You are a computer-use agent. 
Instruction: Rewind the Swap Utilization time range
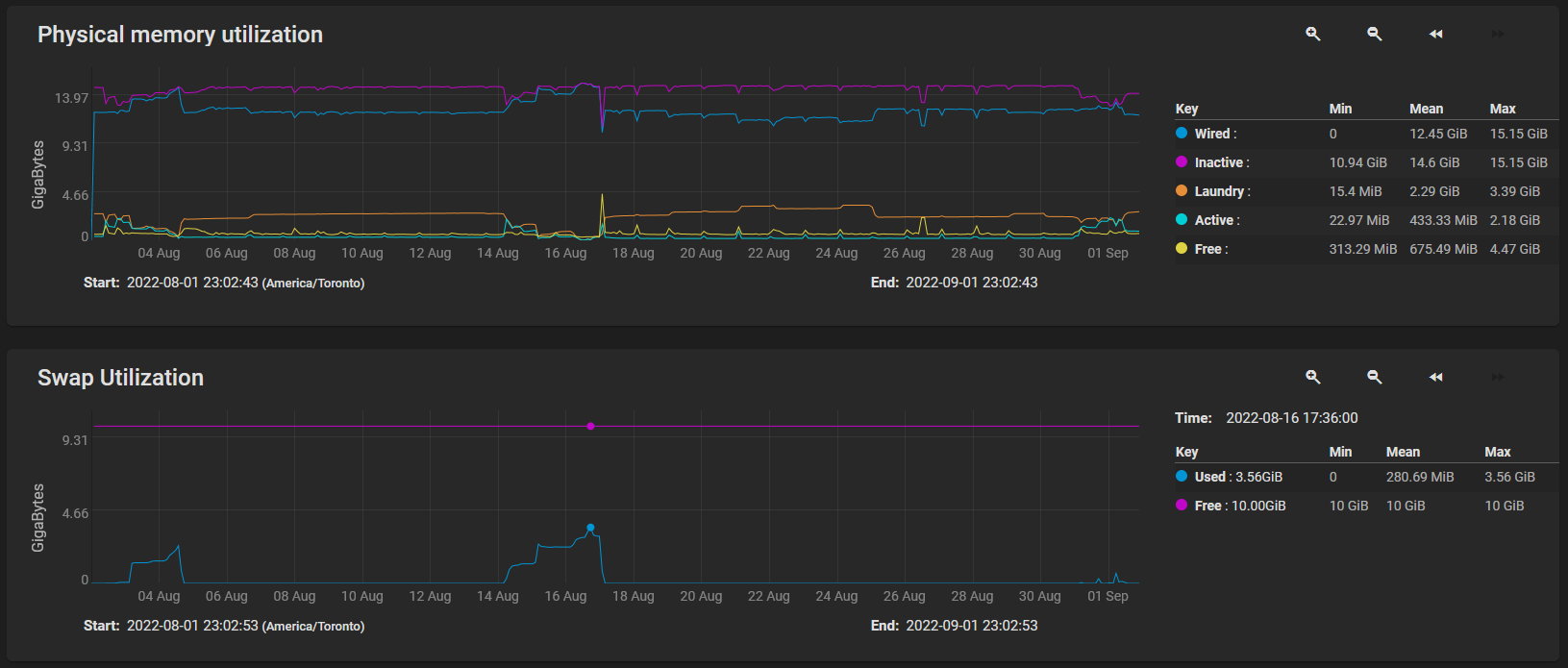click(x=1435, y=377)
